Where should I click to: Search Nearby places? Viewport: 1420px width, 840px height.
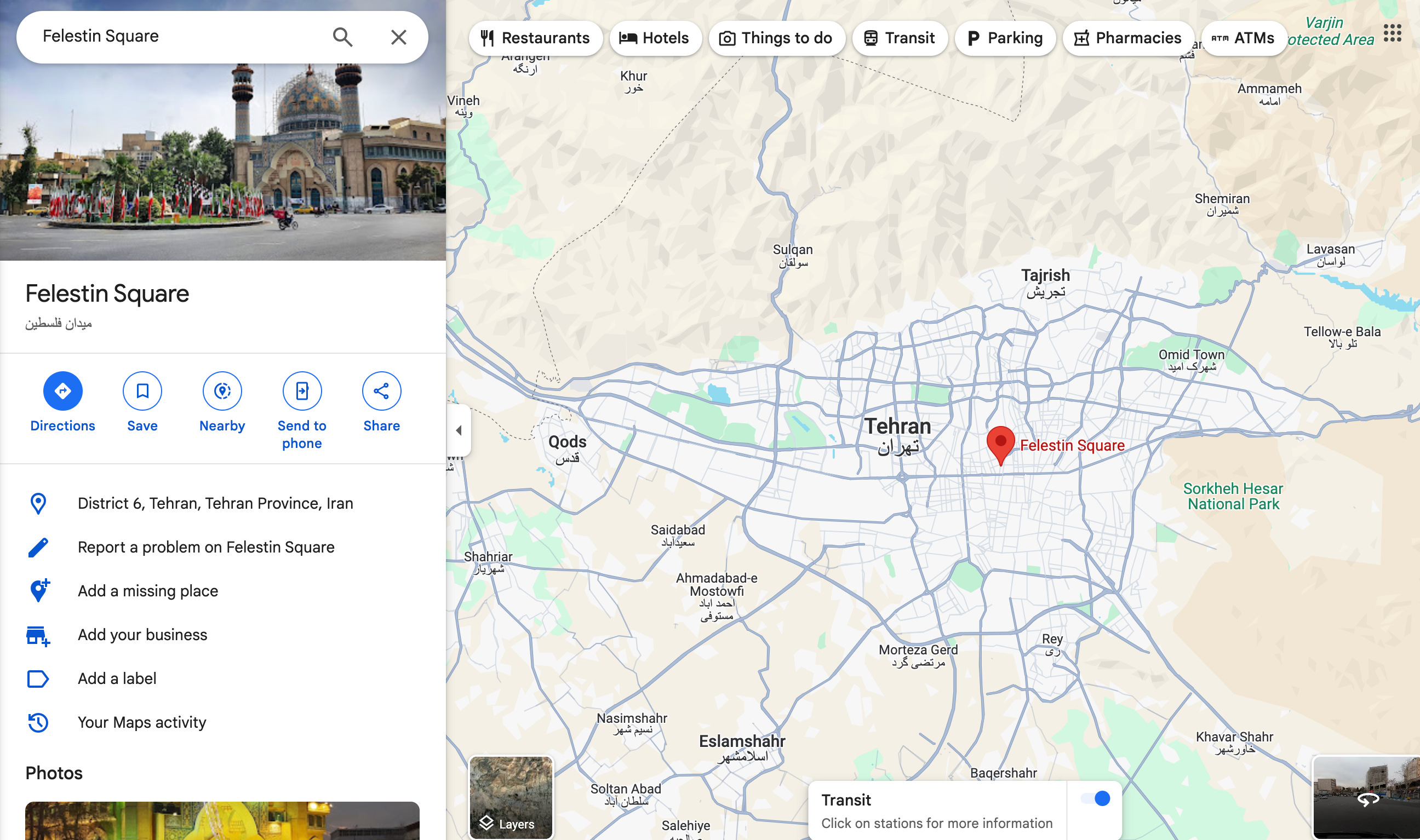tap(222, 402)
